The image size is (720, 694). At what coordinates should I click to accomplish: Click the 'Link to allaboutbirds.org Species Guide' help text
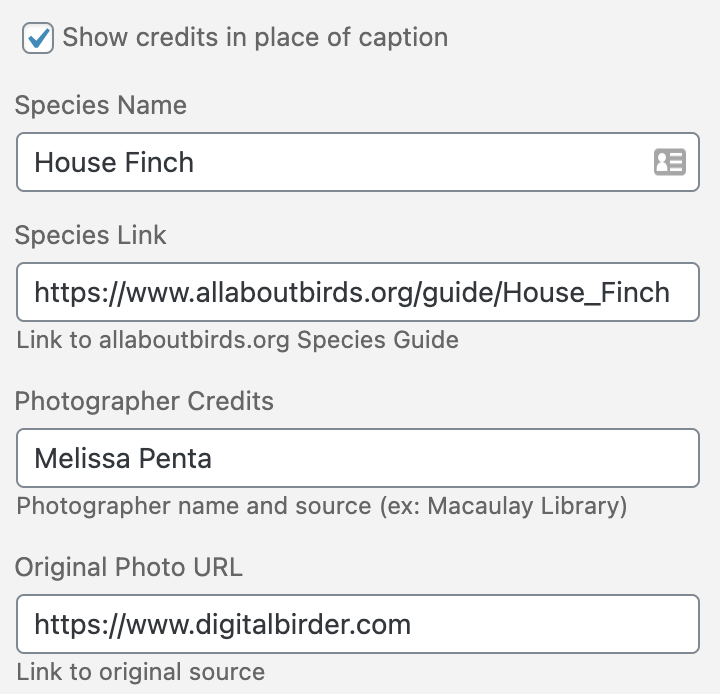[x=237, y=340]
